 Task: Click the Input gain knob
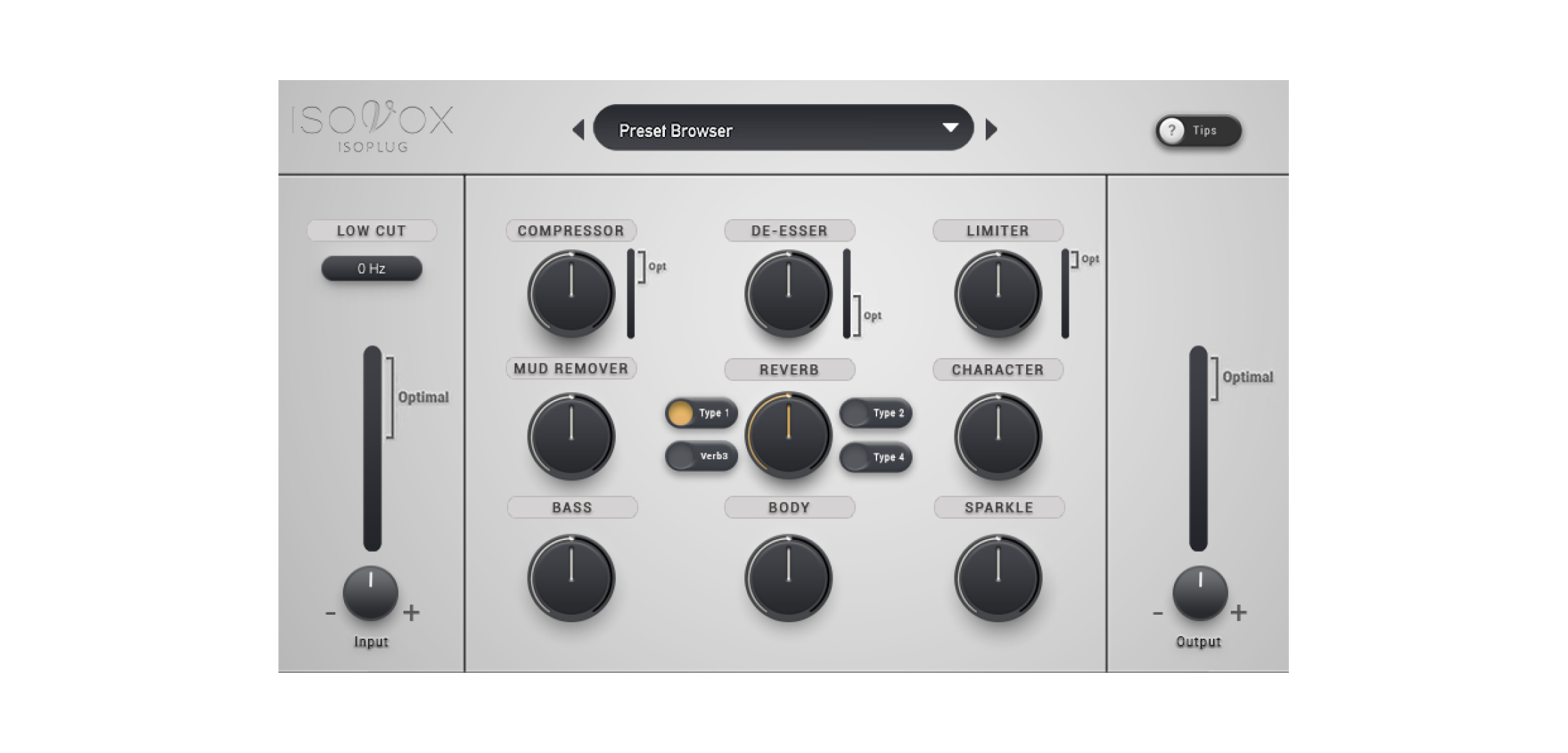(370, 593)
